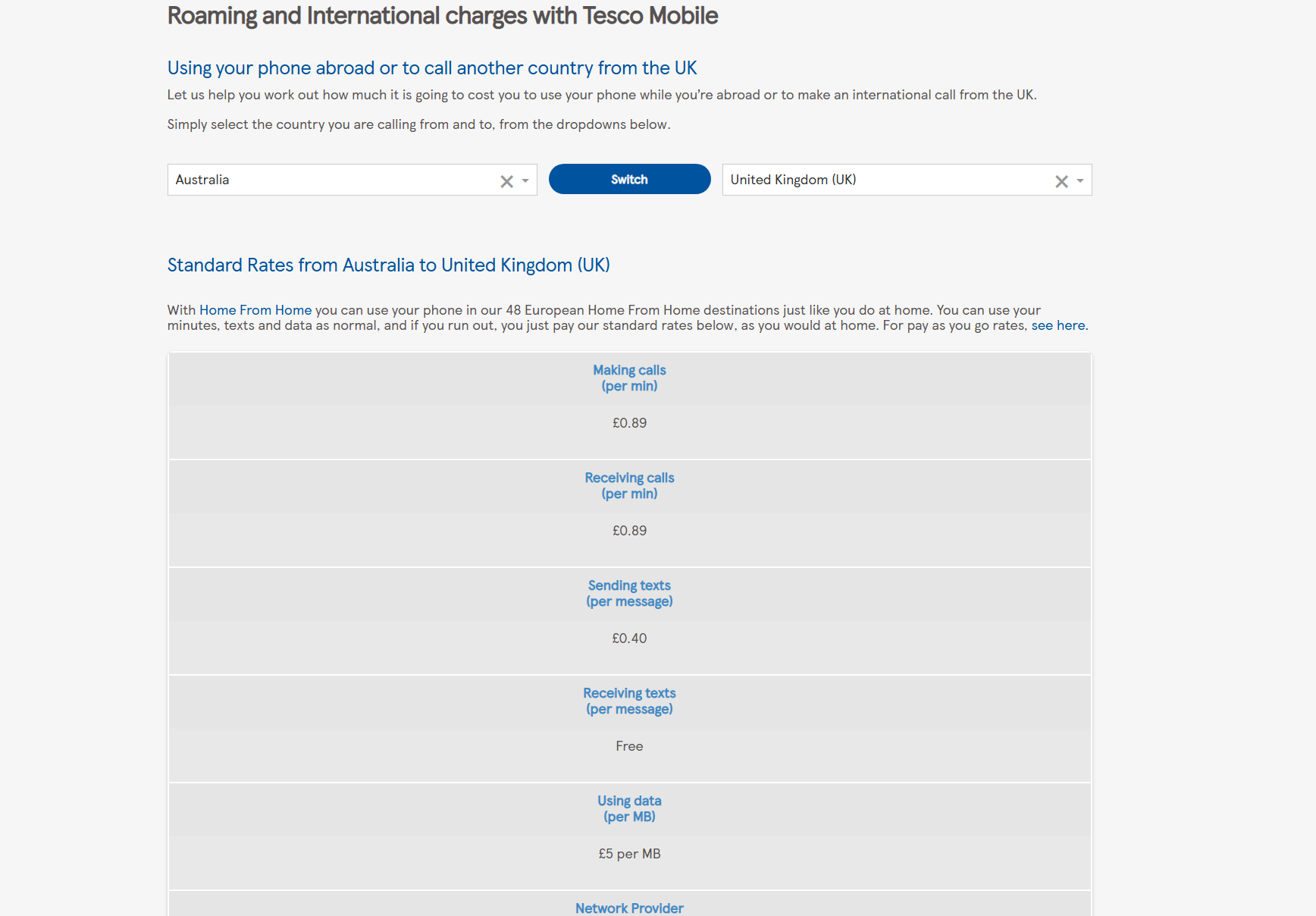The image size is (1316, 916).
Task: Click the £0.40 sending texts rate
Action: (629, 638)
